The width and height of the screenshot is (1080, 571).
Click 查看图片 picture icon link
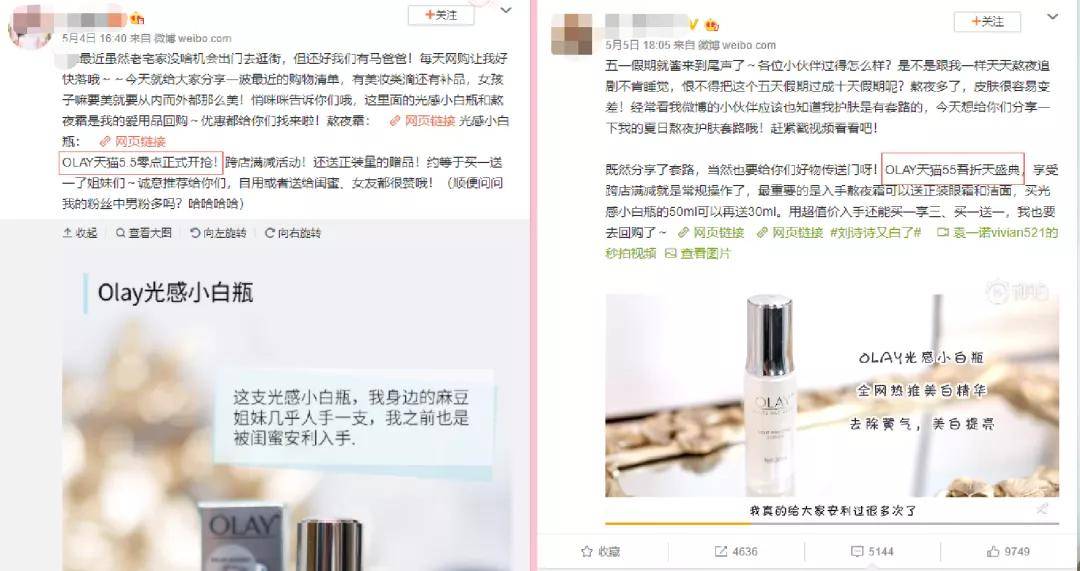669,253
